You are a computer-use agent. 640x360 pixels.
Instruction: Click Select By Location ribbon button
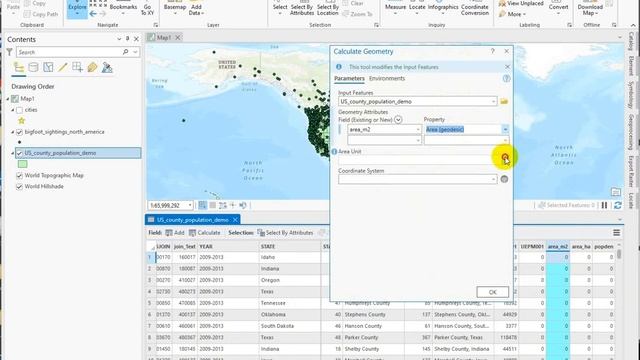tap(328, 9)
